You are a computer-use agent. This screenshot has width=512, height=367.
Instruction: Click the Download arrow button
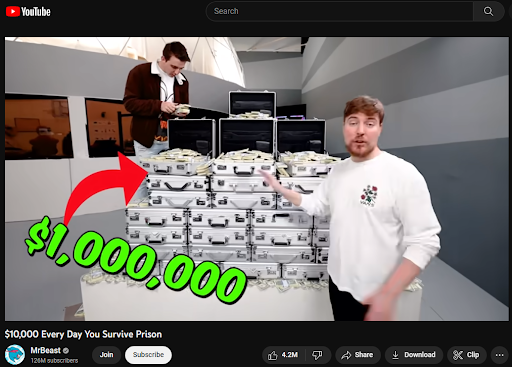[414, 355]
